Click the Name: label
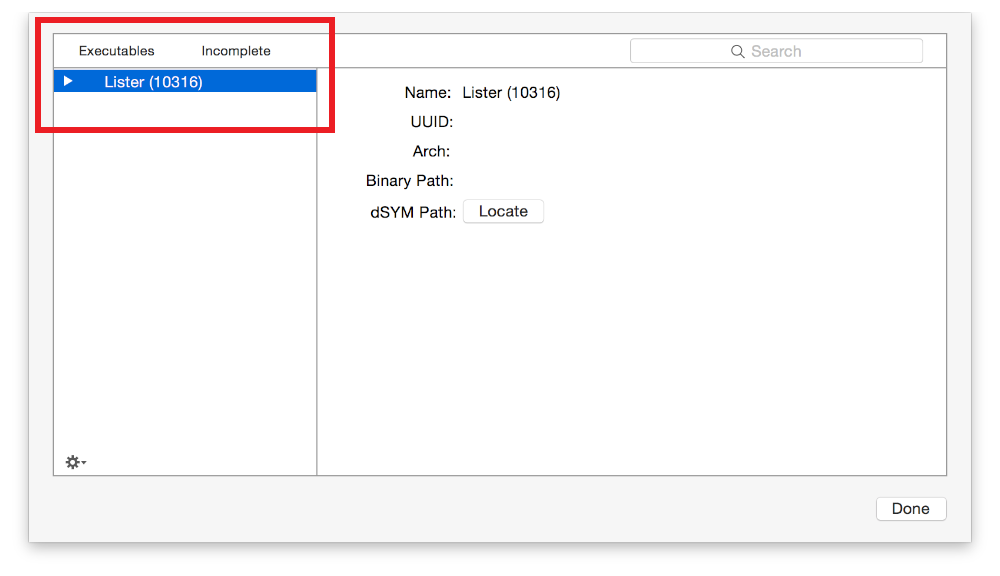This screenshot has height=576, width=1000. coord(428,93)
